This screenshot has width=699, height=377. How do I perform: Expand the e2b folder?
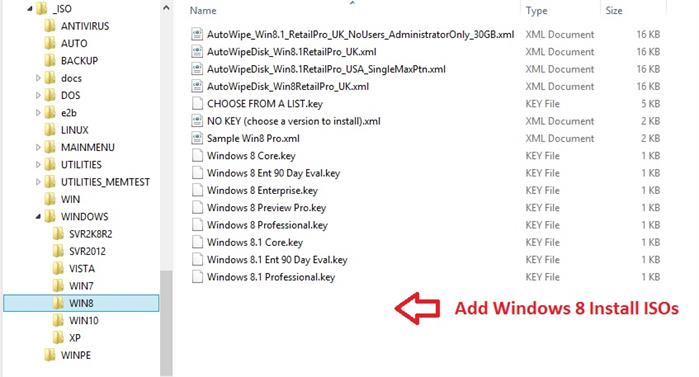tap(38, 113)
